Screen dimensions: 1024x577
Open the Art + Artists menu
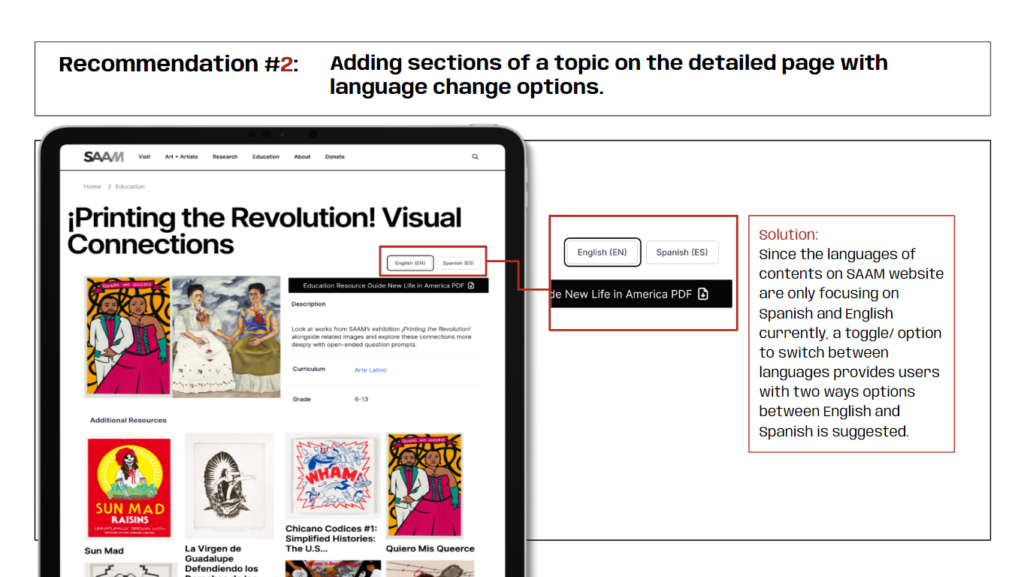(181, 157)
